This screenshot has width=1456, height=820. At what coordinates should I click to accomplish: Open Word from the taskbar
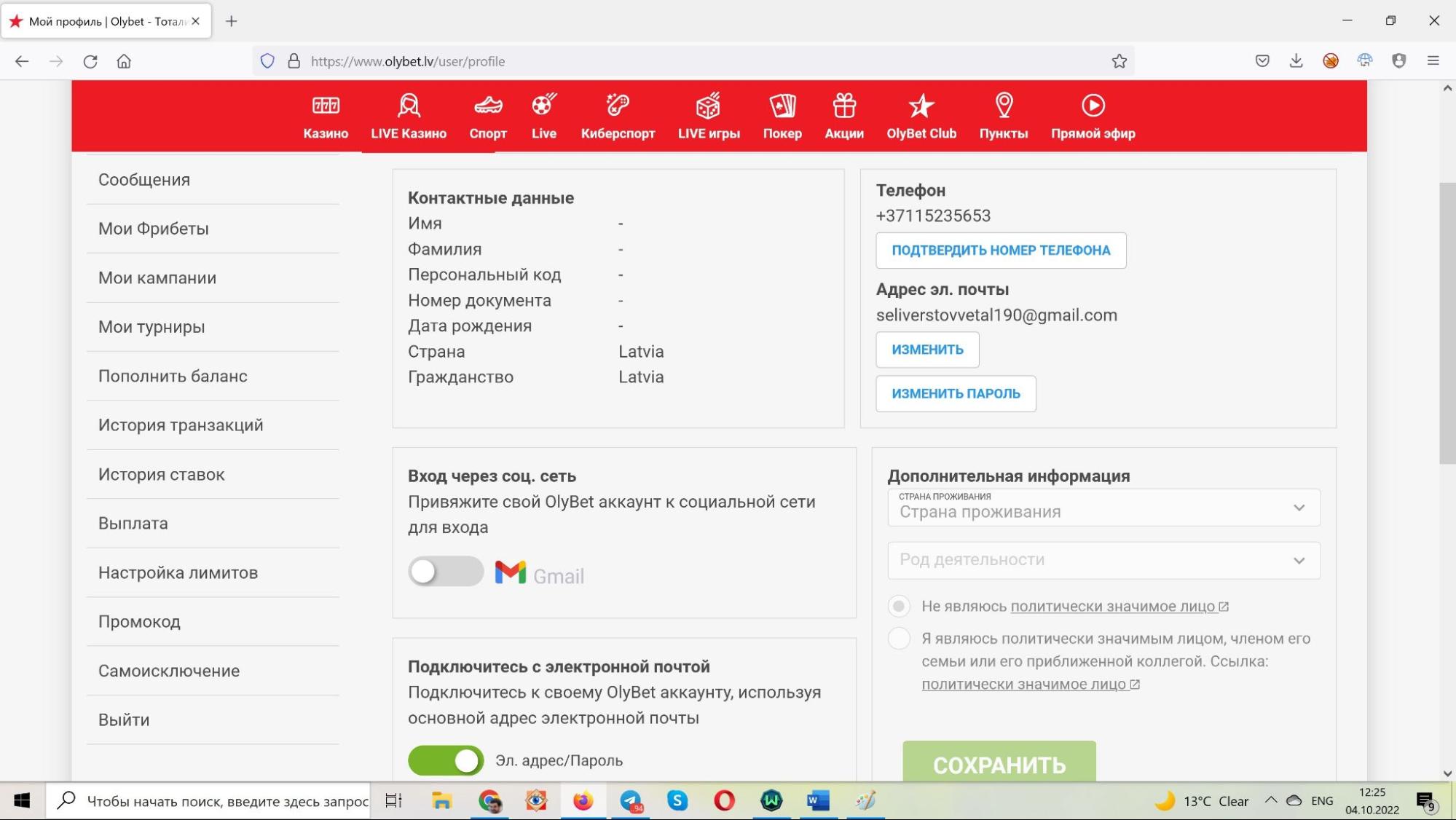tap(818, 801)
